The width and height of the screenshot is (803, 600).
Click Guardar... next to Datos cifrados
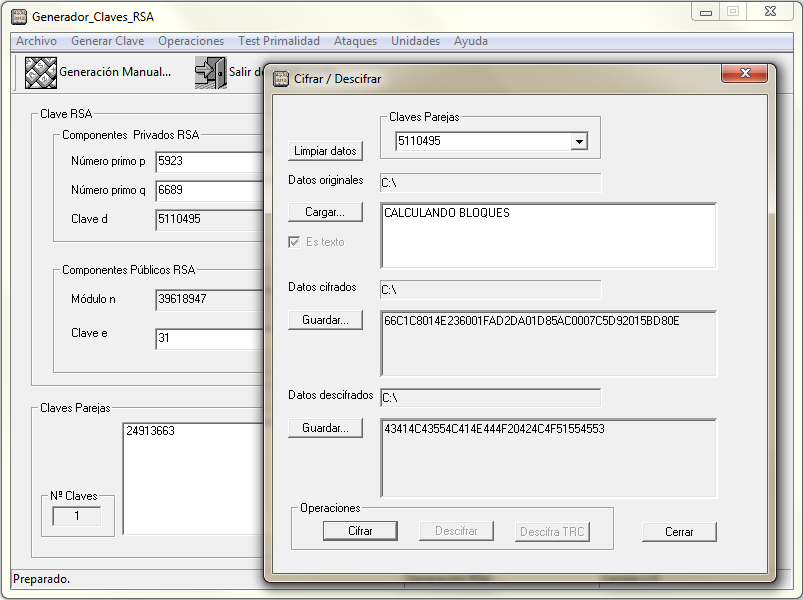(325, 320)
